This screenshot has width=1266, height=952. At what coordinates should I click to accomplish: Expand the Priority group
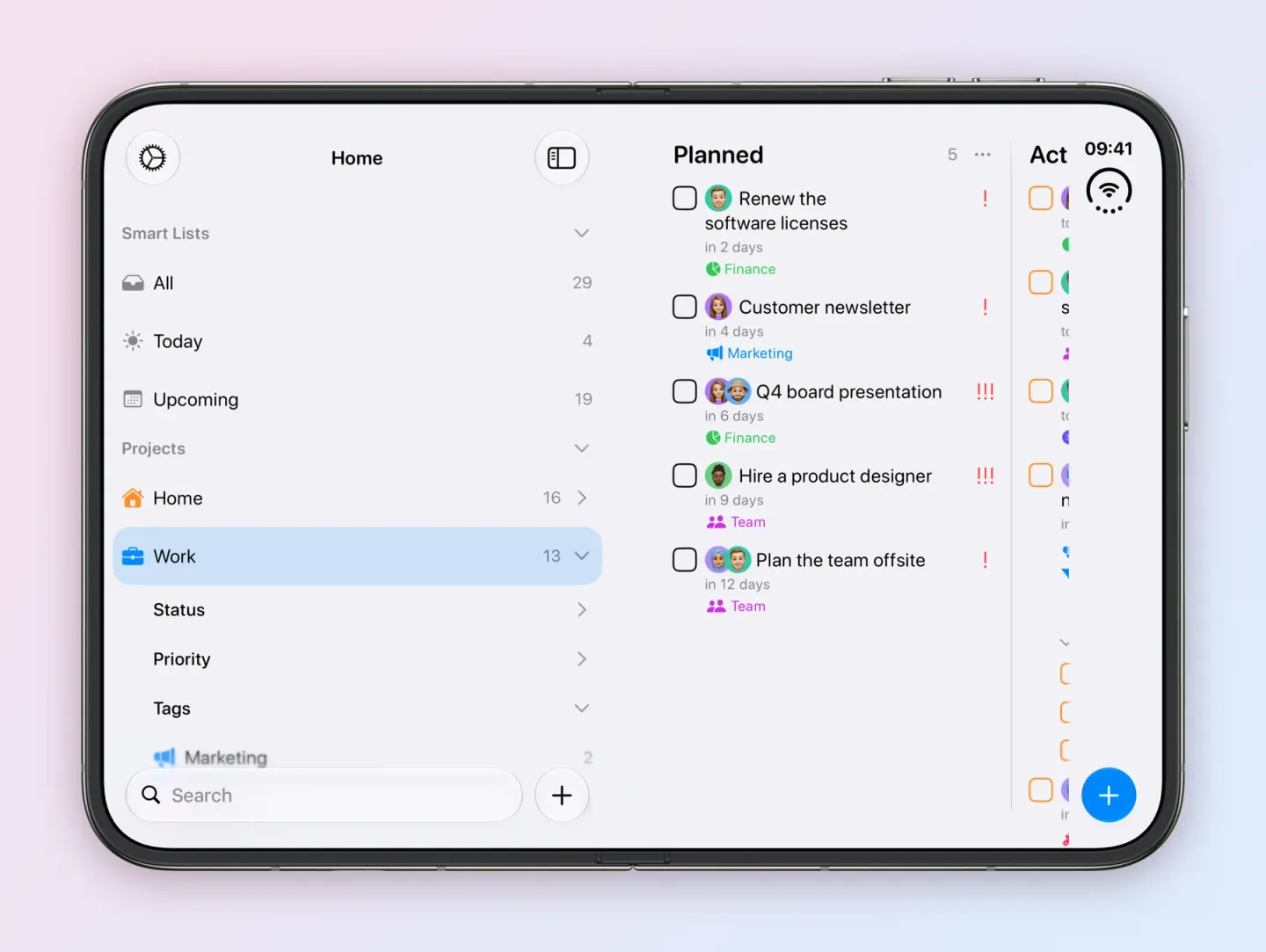581,659
